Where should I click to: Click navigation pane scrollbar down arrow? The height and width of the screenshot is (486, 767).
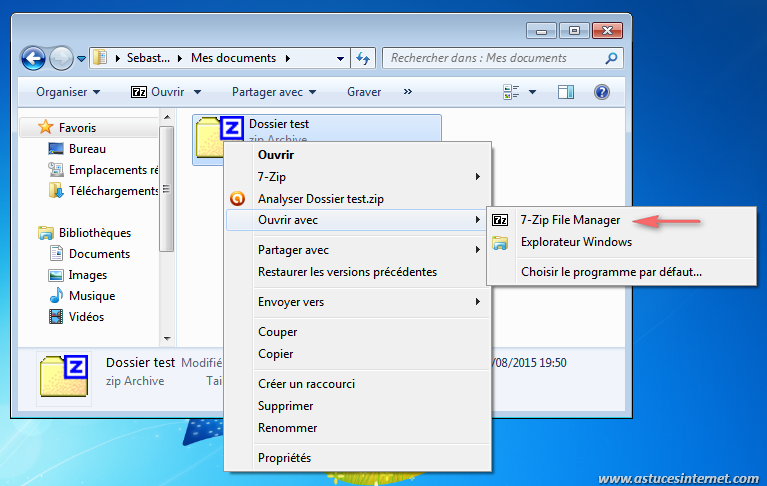tap(167, 338)
